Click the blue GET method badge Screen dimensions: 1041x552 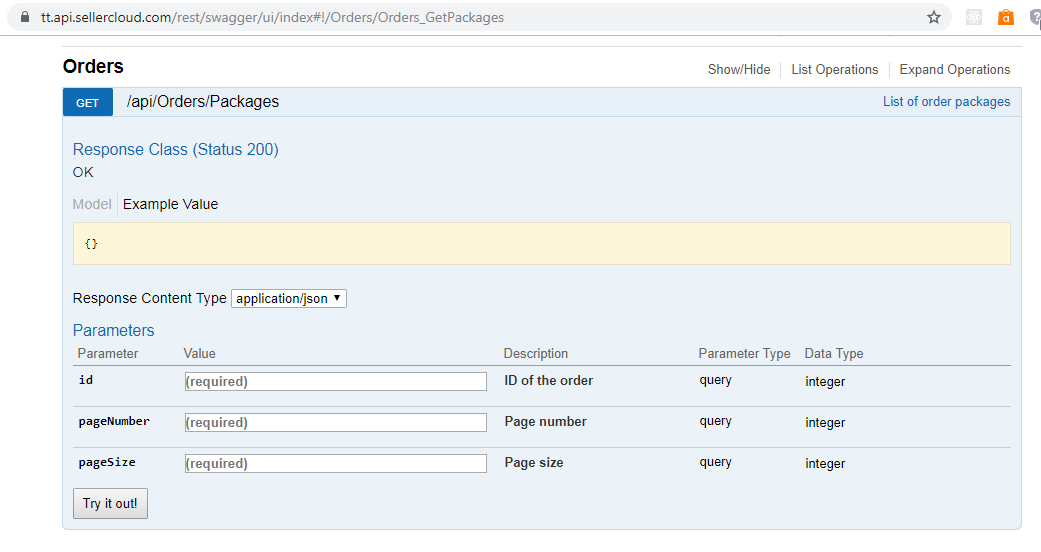[88, 102]
